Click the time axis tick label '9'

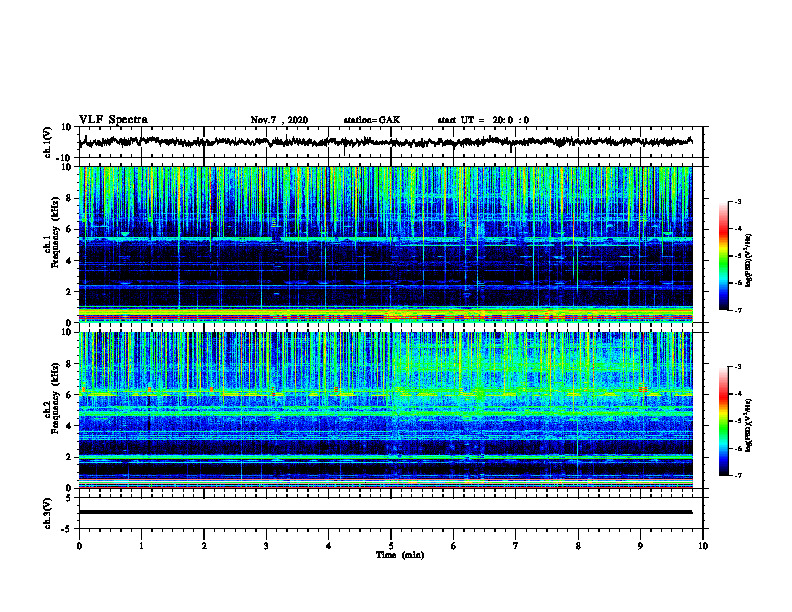pos(640,546)
